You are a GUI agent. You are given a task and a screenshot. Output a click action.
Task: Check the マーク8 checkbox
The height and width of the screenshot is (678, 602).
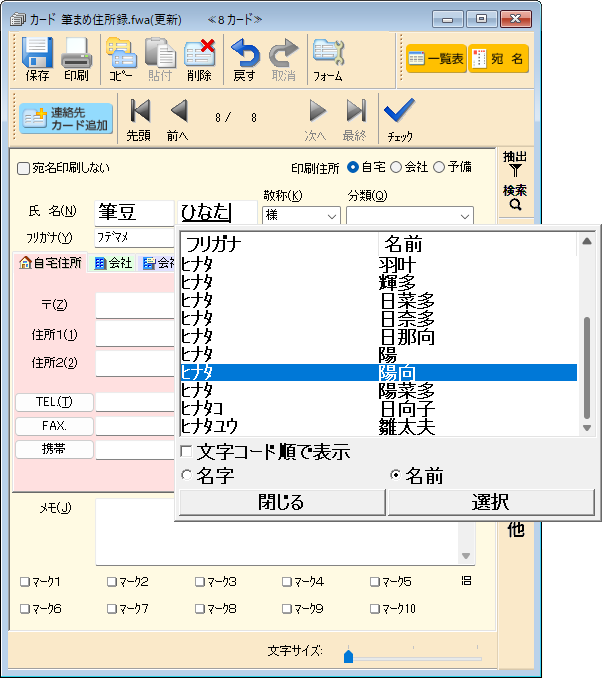click(199, 609)
